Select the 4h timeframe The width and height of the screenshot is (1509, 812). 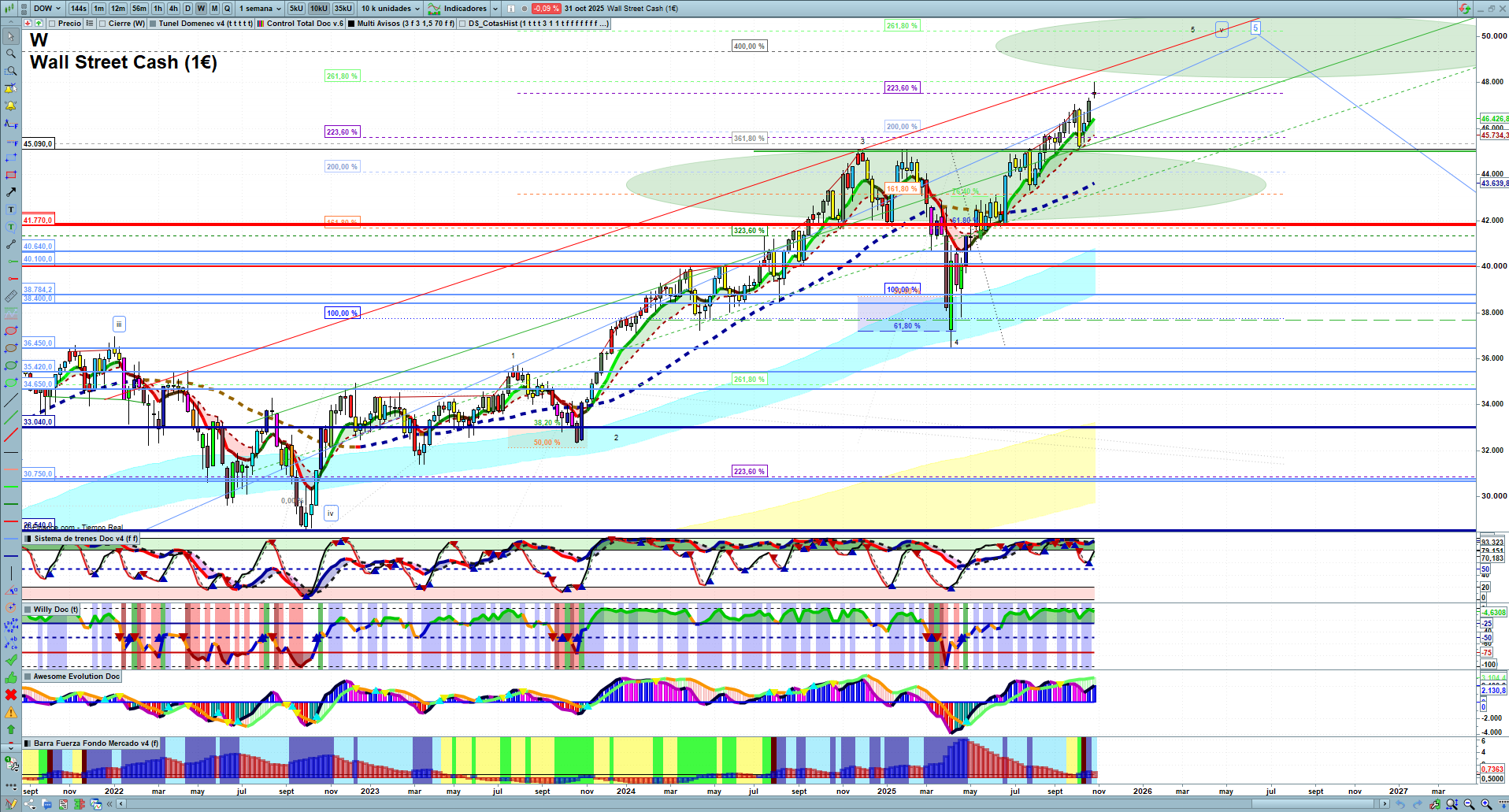point(174,9)
